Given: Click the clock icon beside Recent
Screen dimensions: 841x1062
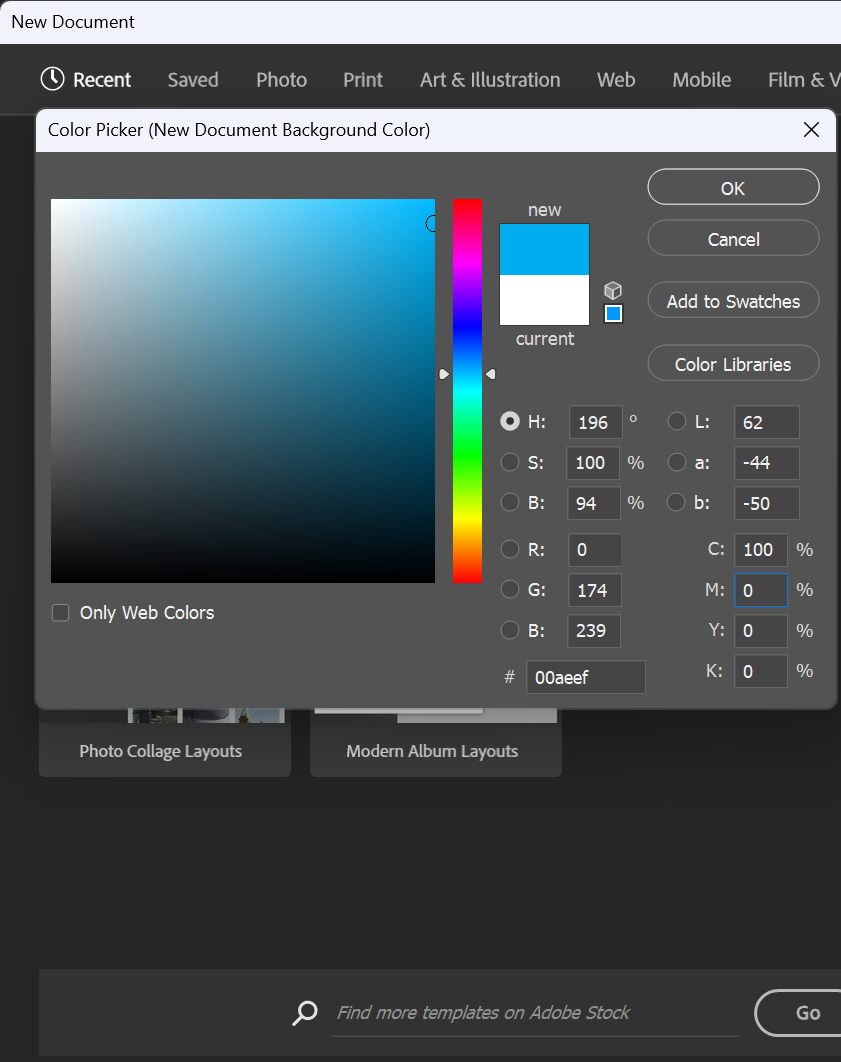Looking at the screenshot, I should [51, 79].
